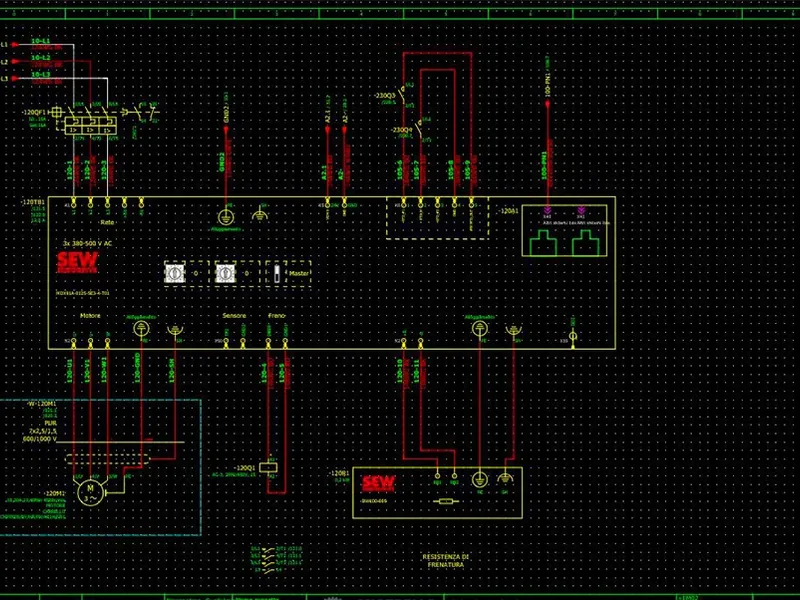Click the 'RESISTENZA DI FRENATURA' text
The image size is (800, 600).
[x=446, y=561]
